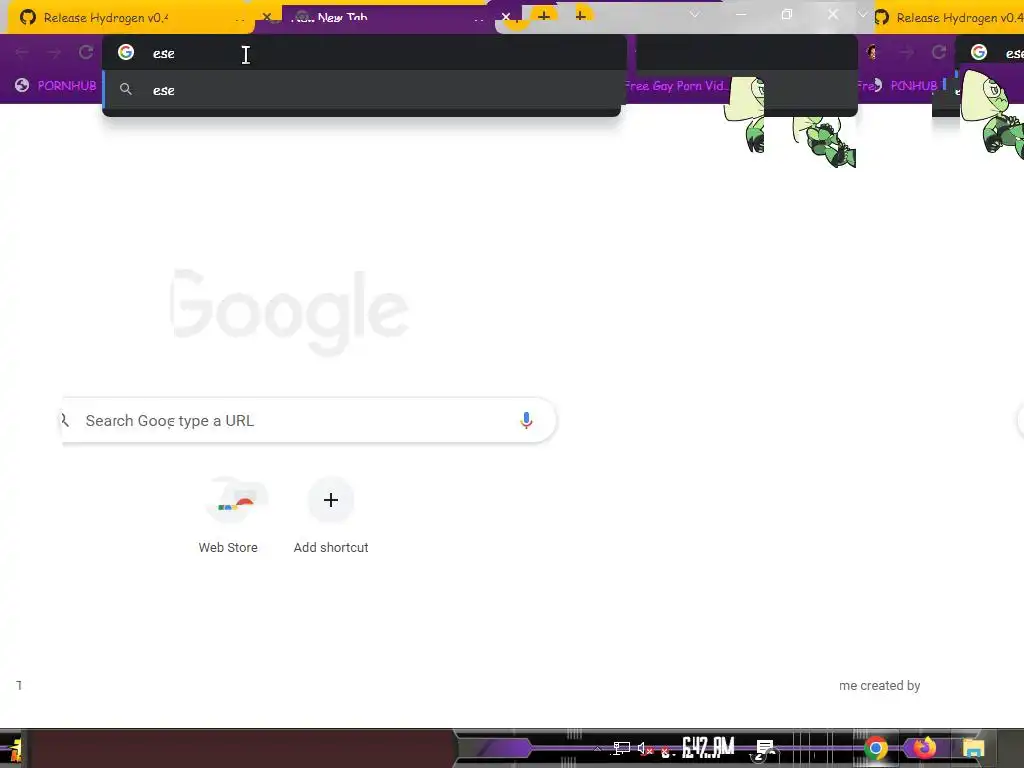Click the muted speaker volume icon
The width and height of the screenshot is (1024, 768).
[x=645, y=749]
